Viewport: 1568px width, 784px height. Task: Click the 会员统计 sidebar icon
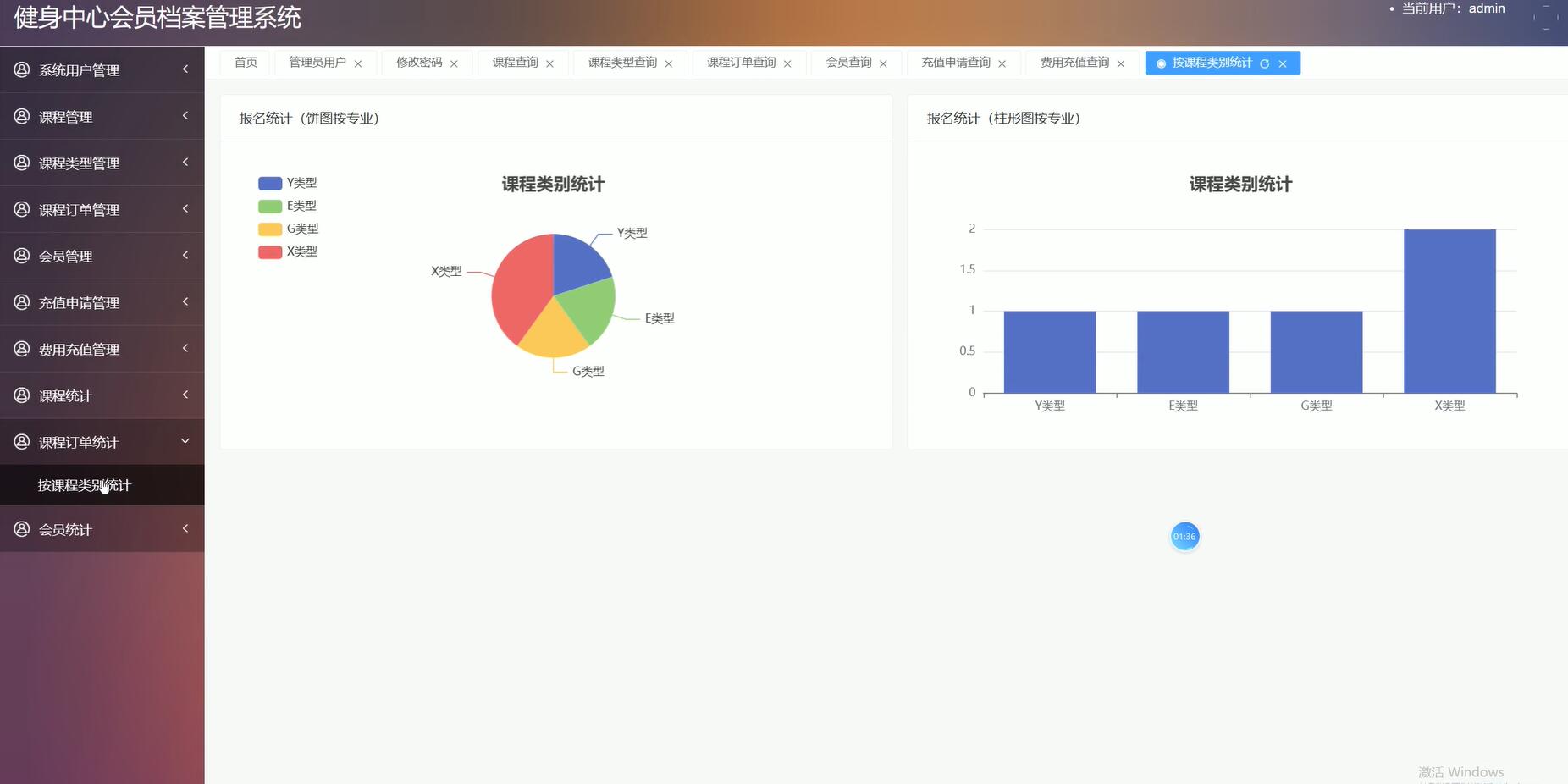21,528
